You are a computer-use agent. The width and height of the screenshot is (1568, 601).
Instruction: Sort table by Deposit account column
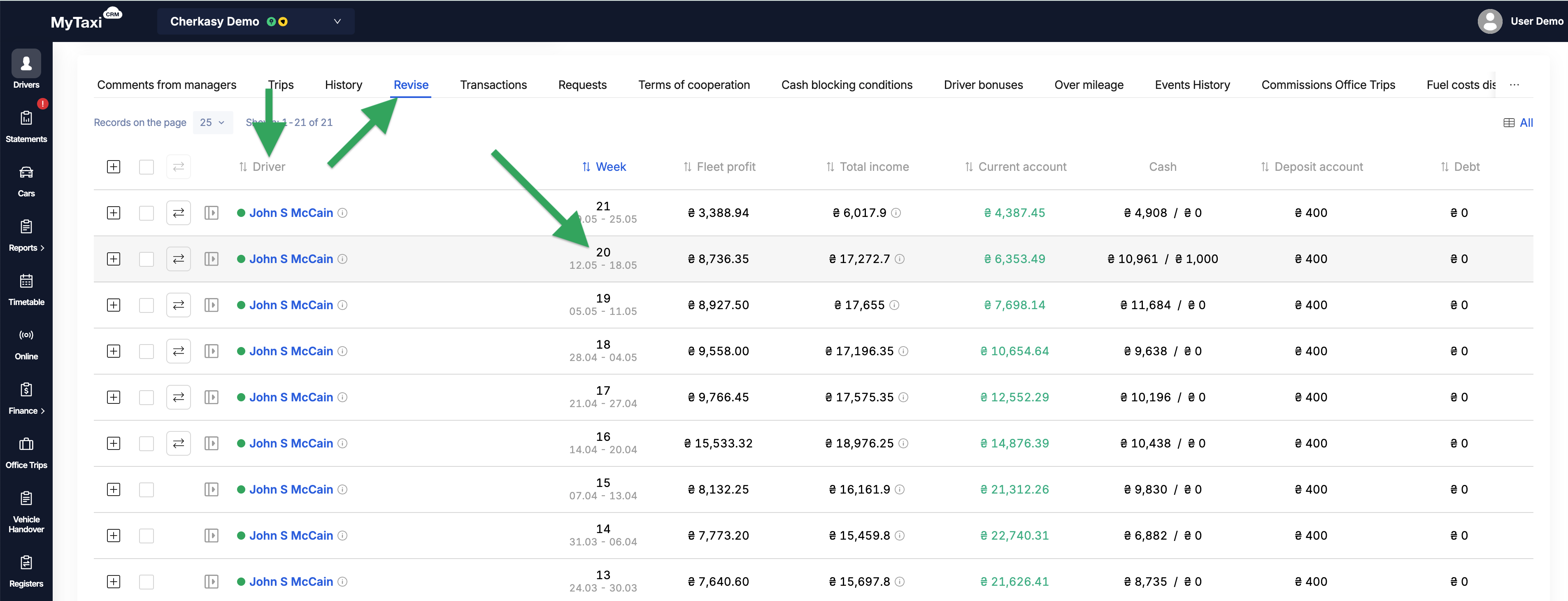(x=1312, y=167)
